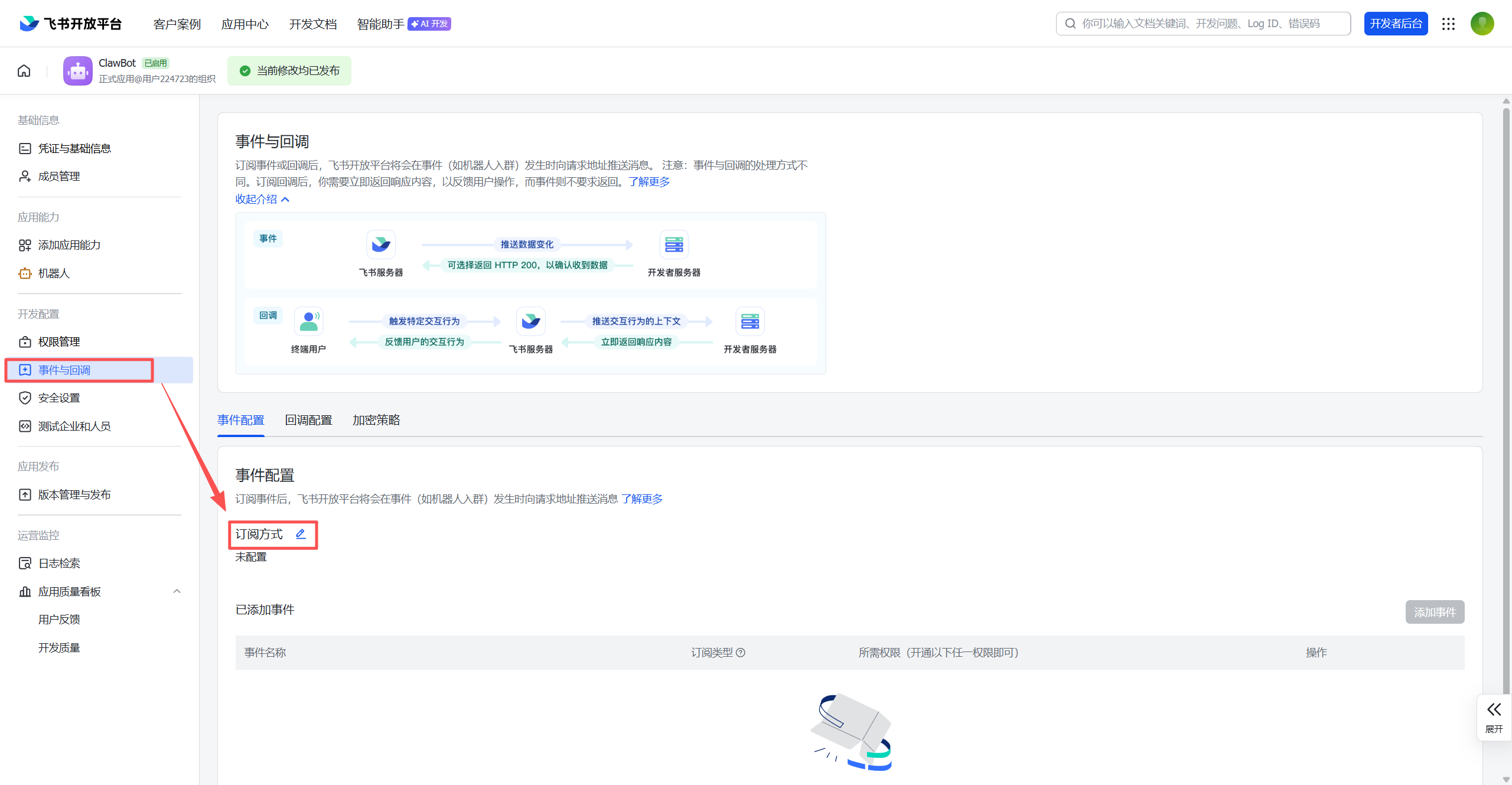Open 权限管理 in the sidebar
The height and width of the screenshot is (785, 1512).
(x=59, y=342)
